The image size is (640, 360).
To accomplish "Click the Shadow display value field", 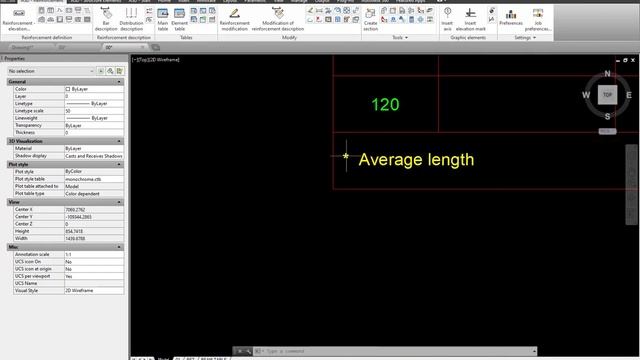I will click(x=94, y=156).
